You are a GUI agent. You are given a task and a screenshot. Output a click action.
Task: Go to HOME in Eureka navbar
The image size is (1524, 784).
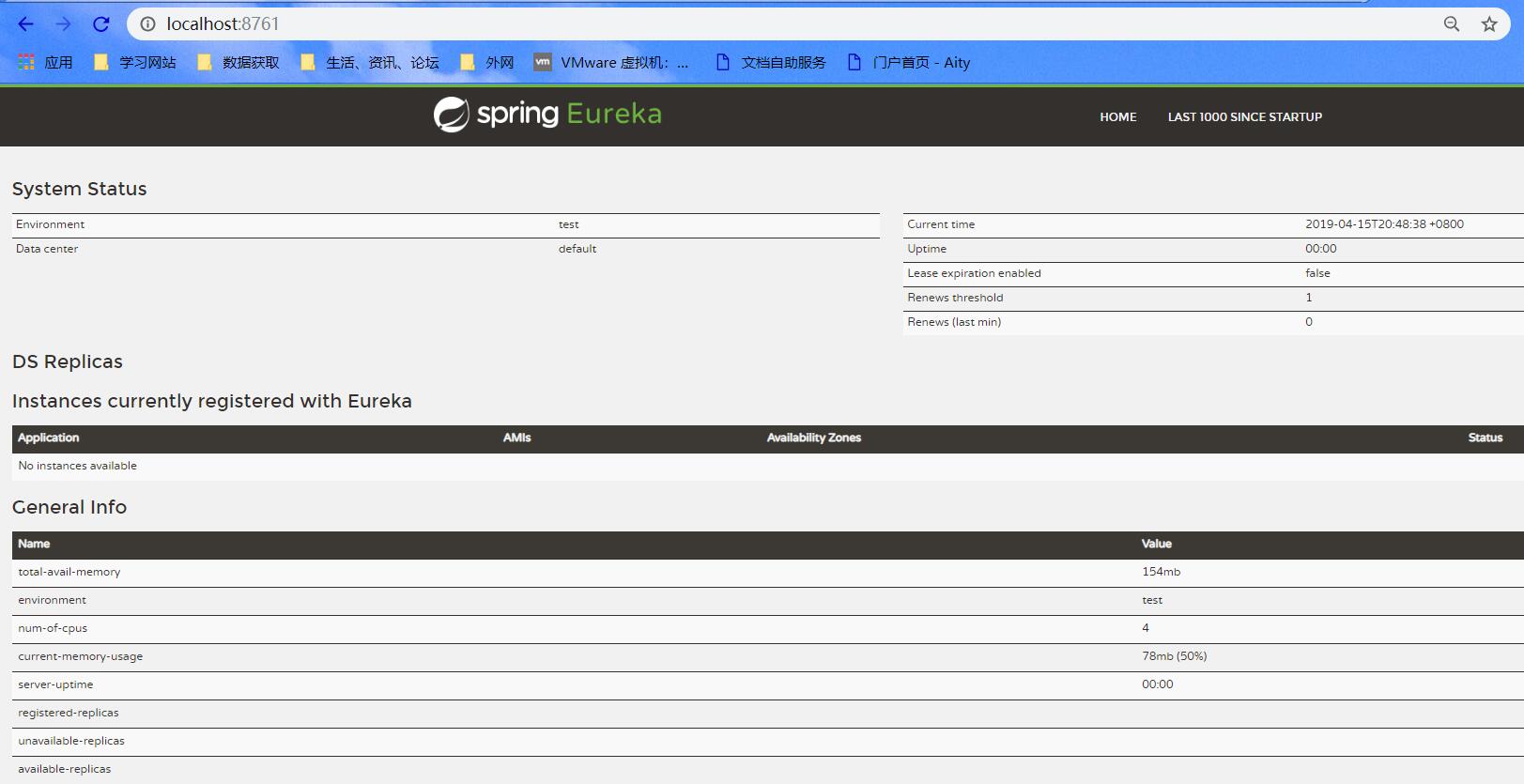click(x=1118, y=117)
